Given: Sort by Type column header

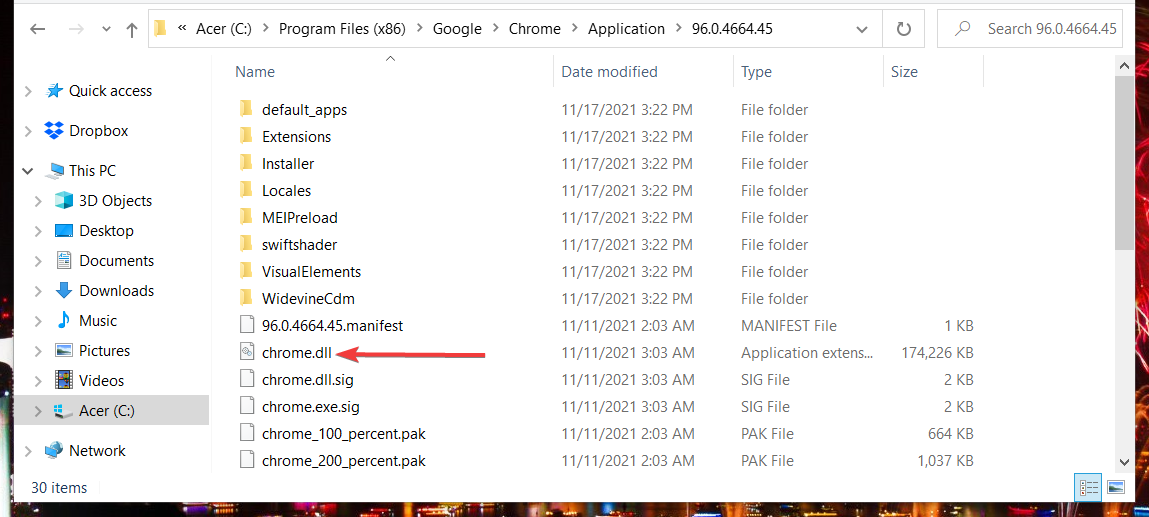Looking at the screenshot, I should pos(756,72).
